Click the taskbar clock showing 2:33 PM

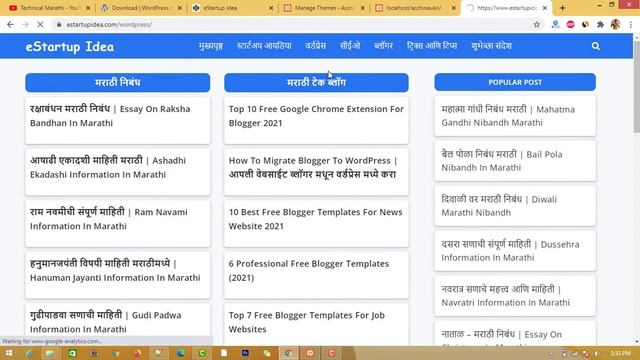[621, 353]
